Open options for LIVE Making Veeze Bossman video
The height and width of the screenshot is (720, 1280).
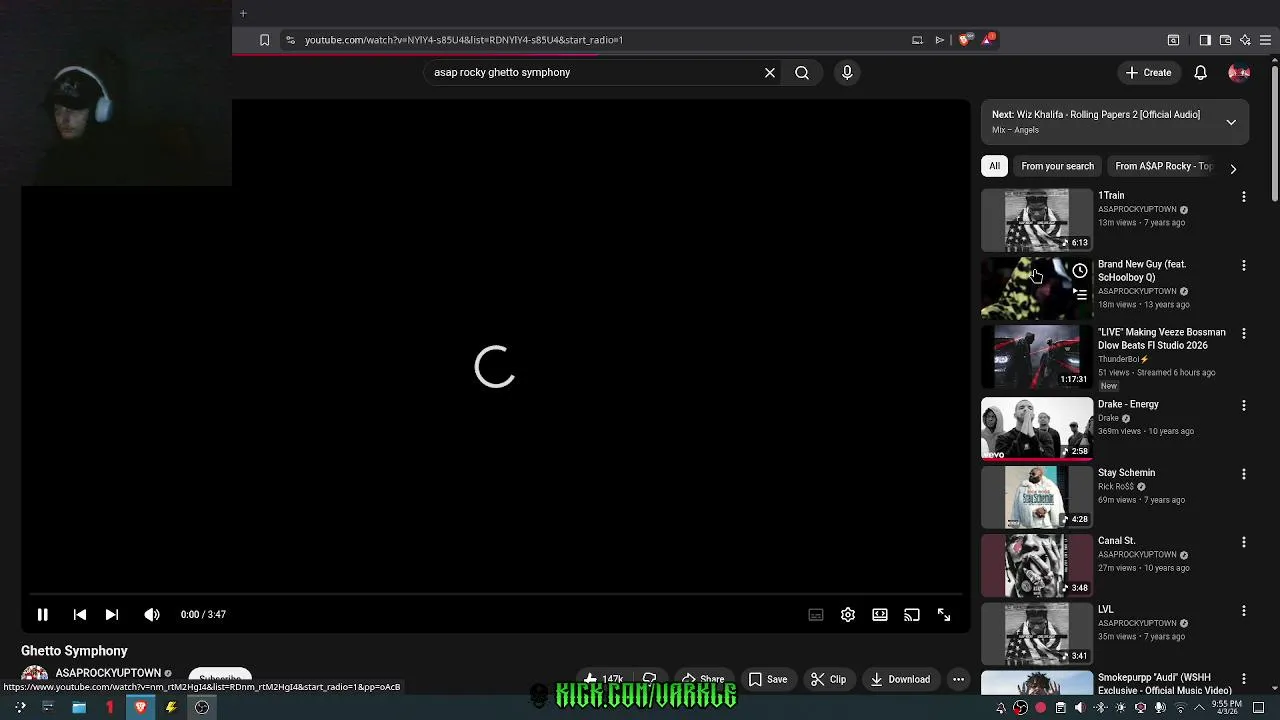click(1244, 333)
